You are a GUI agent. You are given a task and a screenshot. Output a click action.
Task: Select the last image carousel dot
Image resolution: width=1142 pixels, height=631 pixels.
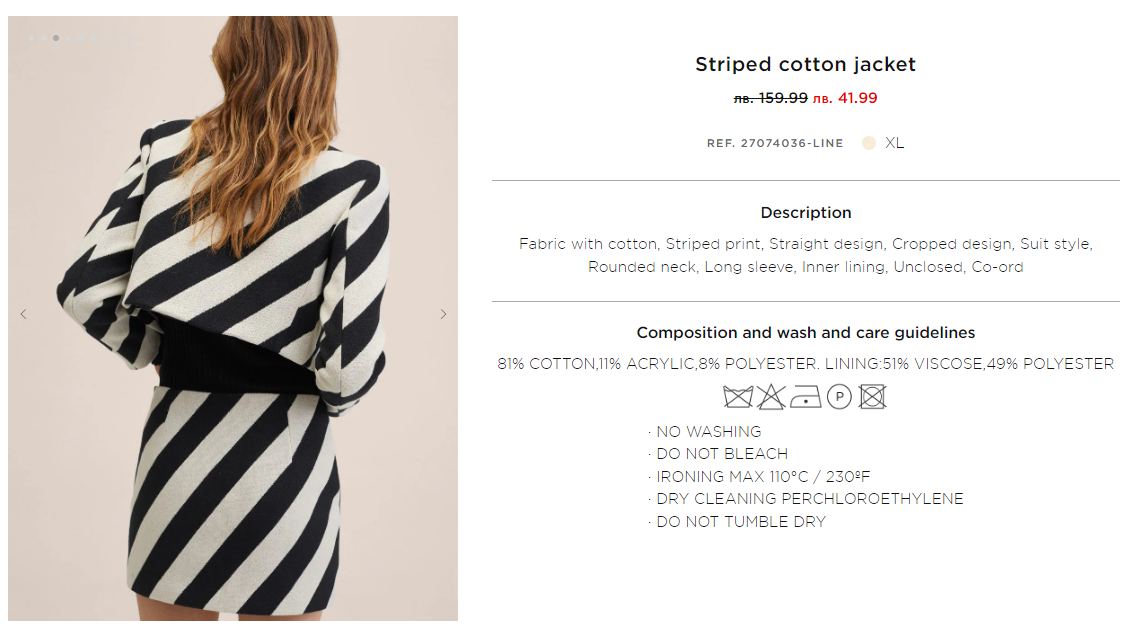click(131, 39)
